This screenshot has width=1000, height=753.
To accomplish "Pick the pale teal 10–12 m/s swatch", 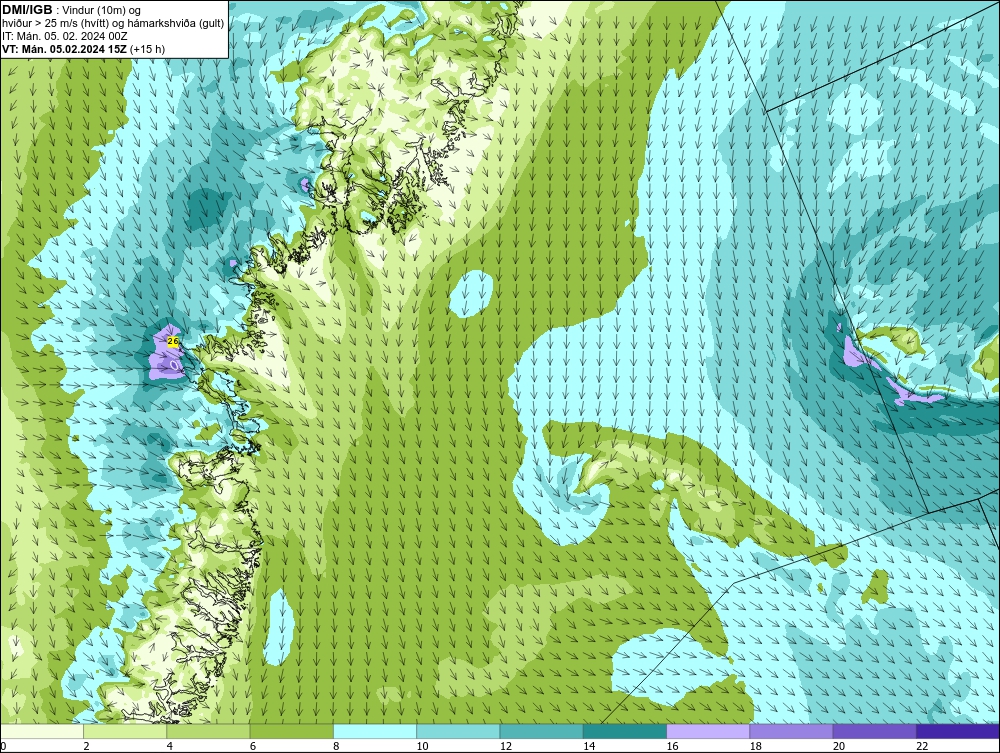I will [x=458, y=731].
